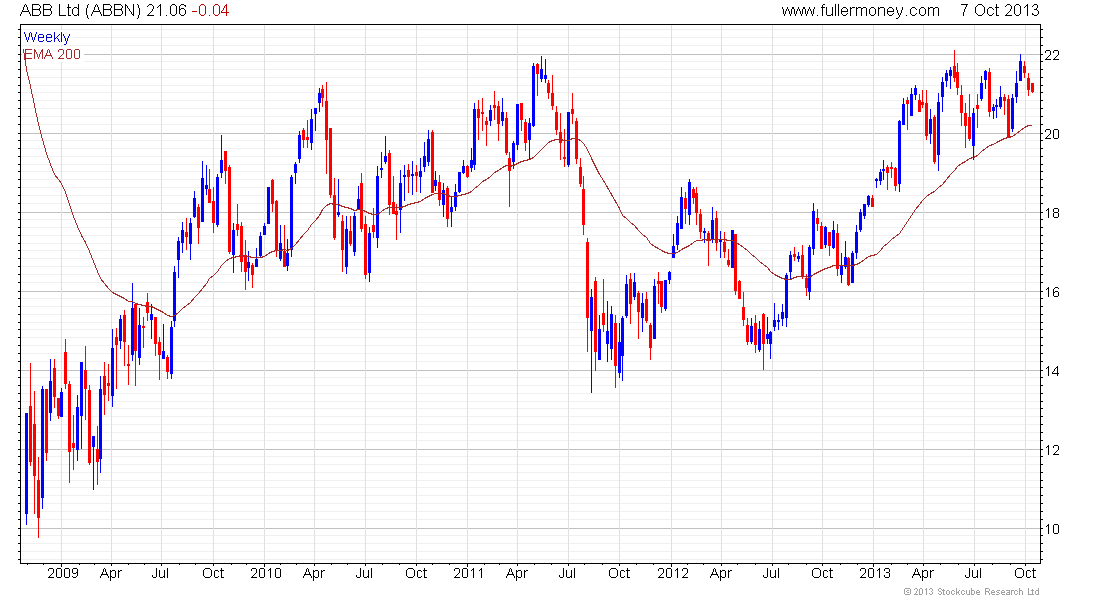Click the 2013 year axis label
1100x600 pixels.
point(875,573)
